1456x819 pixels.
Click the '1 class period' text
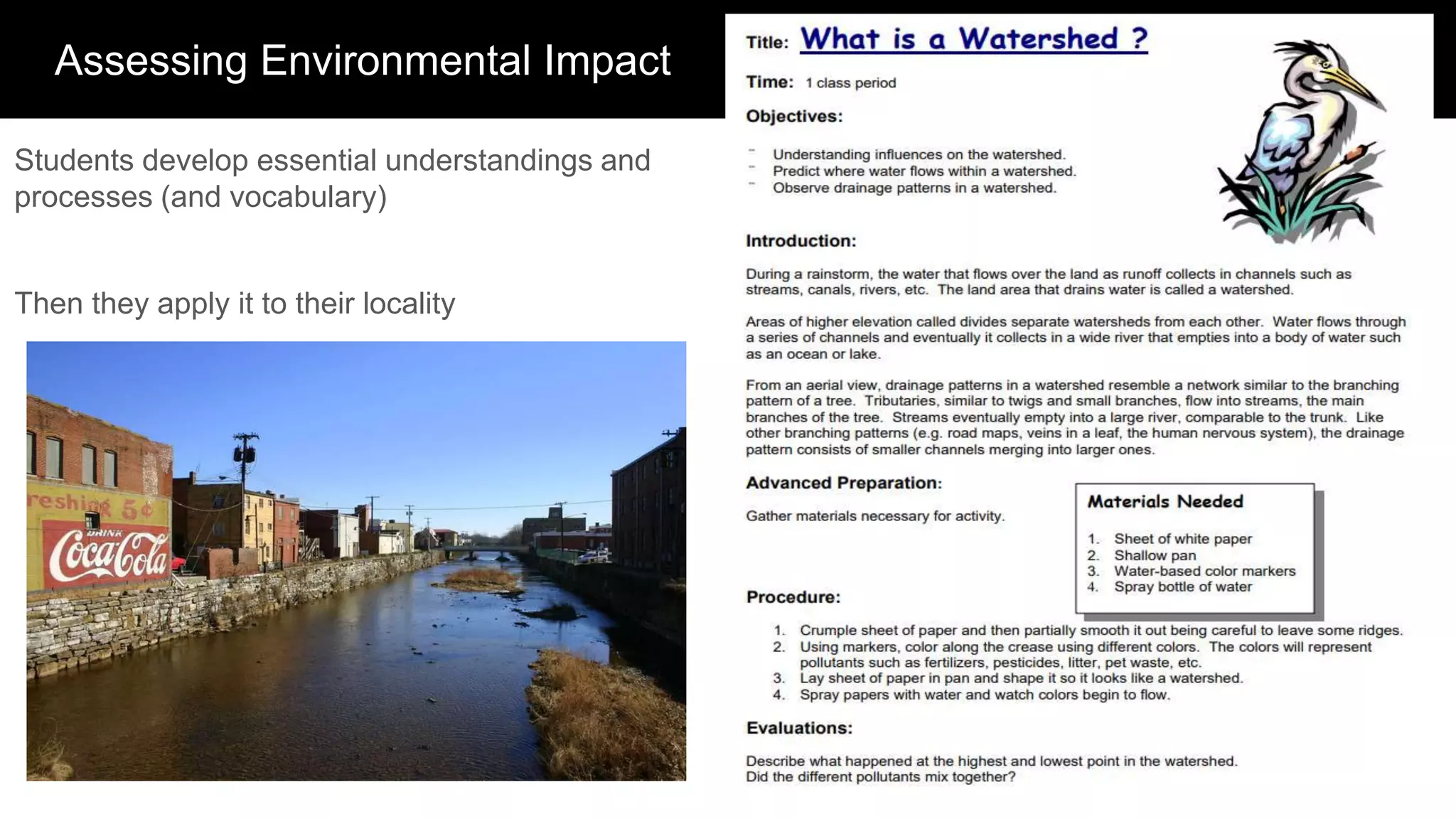click(x=850, y=83)
